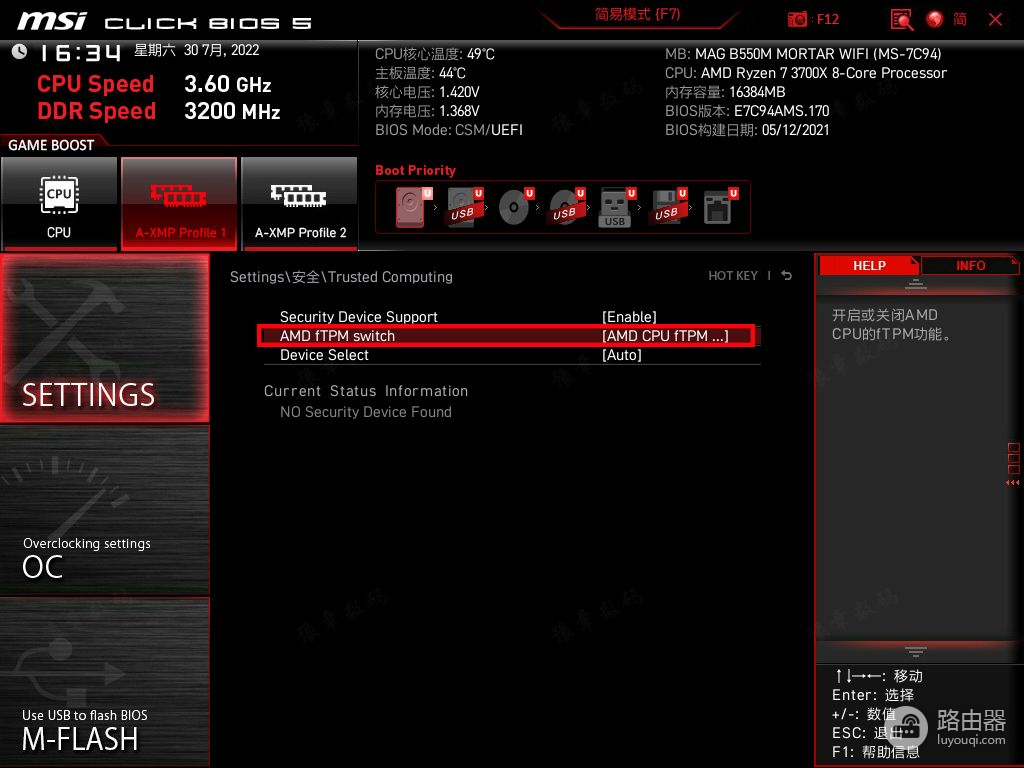The height and width of the screenshot is (768, 1024).
Task: Select the network boot device icon
Action: pos(718,208)
